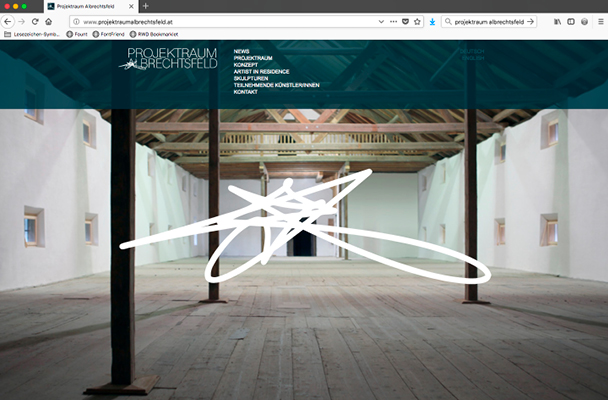This screenshot has width=608, height=400.
Task: Bookmark this page with the star icon
Action: (418, 21)
